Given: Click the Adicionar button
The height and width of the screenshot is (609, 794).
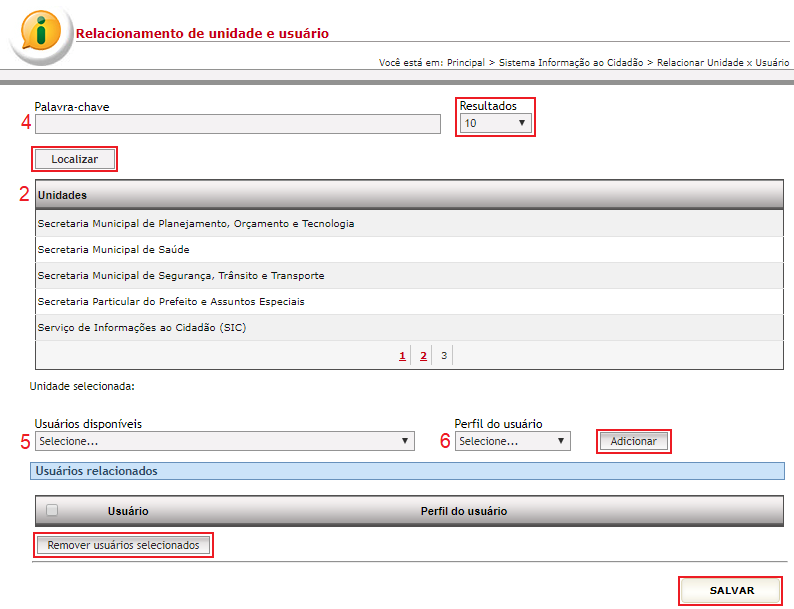Looking at the screenshot, I should coord(633,441).
